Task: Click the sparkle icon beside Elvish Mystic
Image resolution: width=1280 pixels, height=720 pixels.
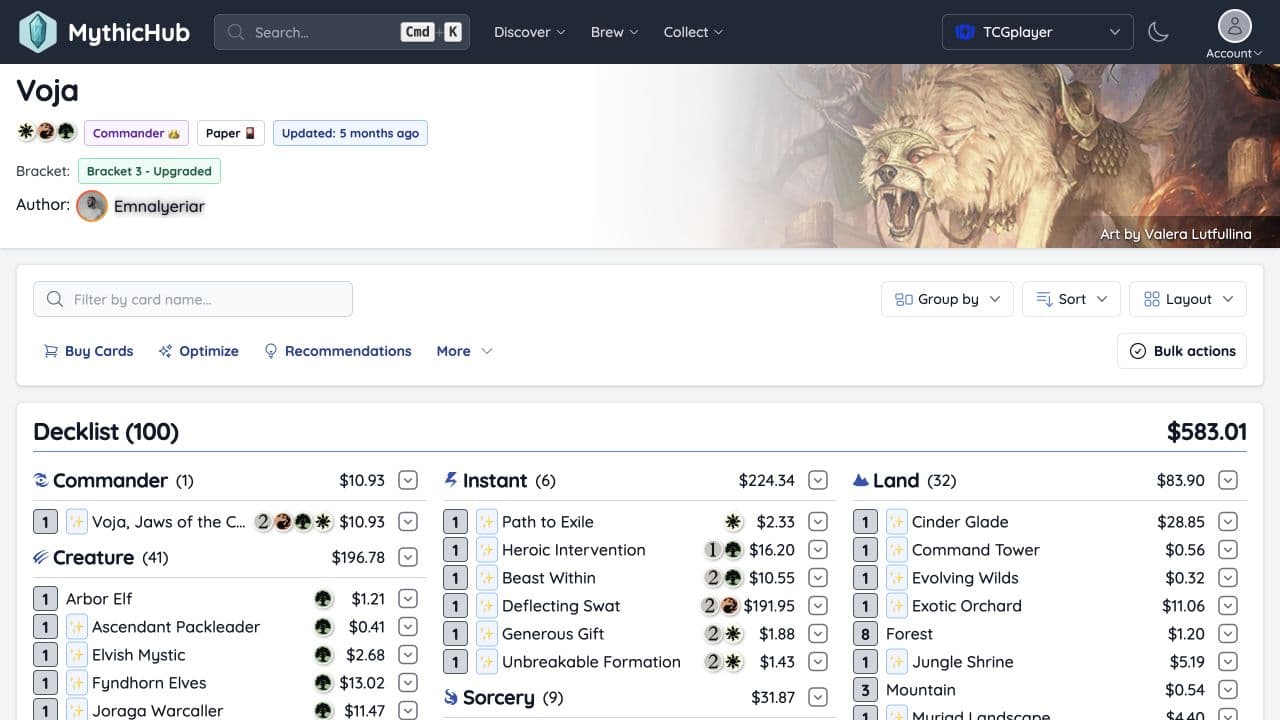Action: (x=77, y=655)
